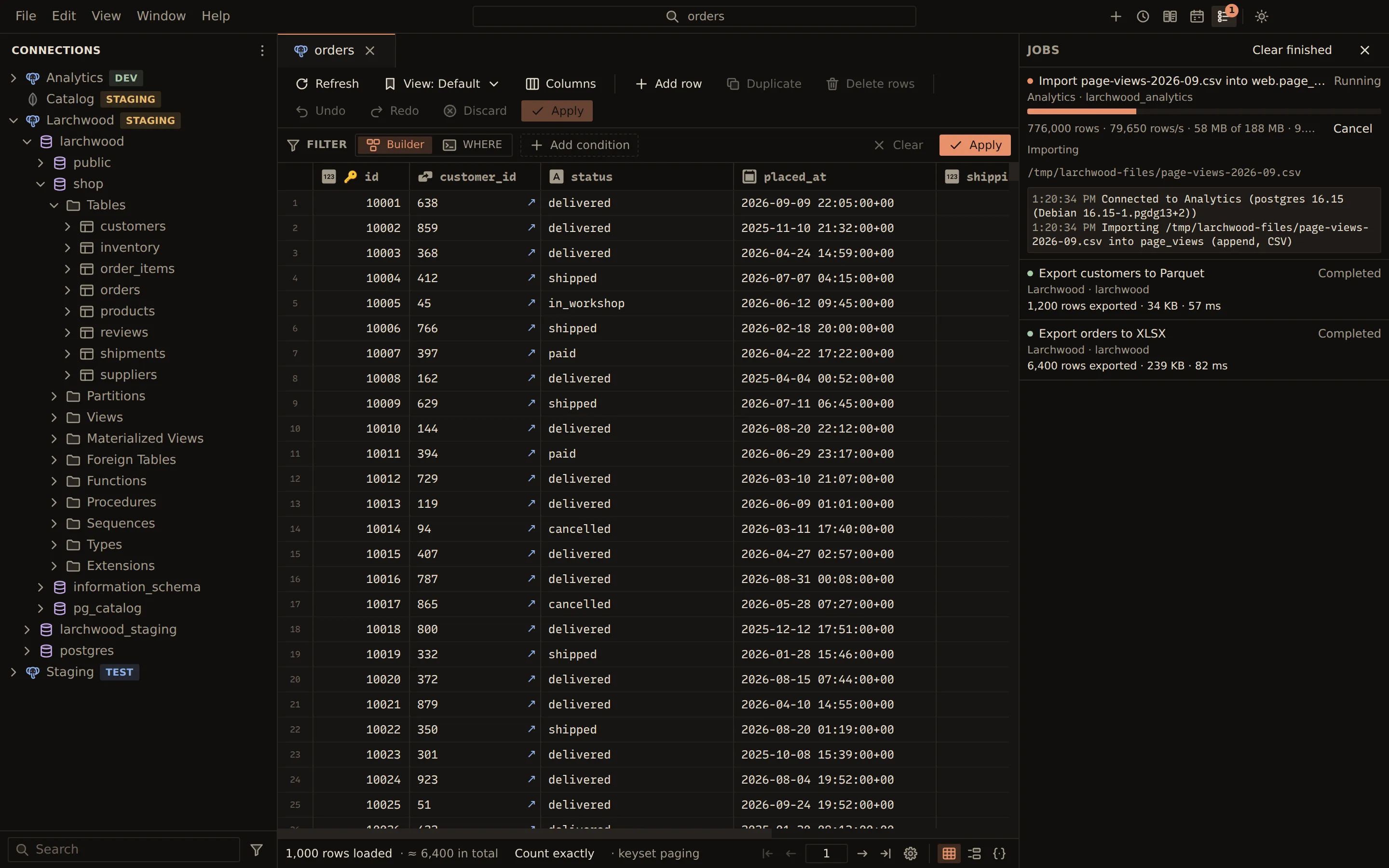
Task: Collapse the shop schema
Action: (x=41, y=184)
